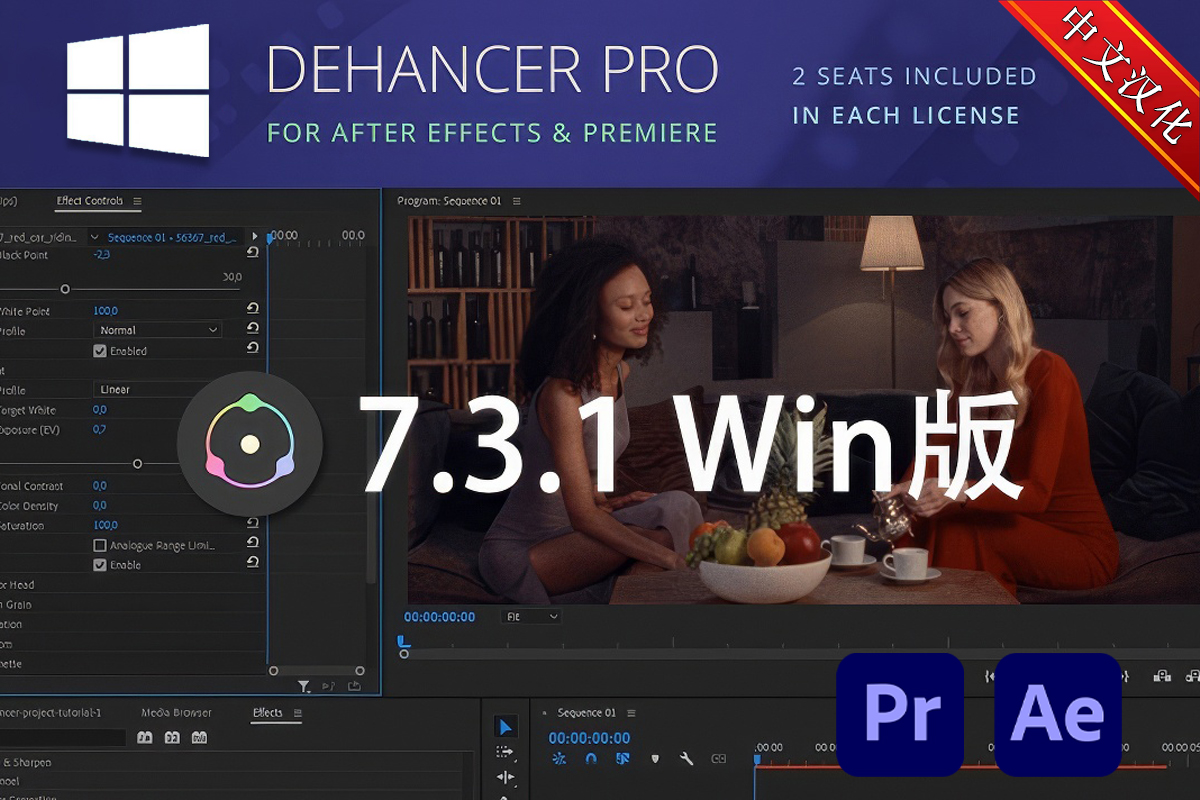Uncheck the Enable checkbox below Analogue Range
1200x800 pixels.
(100, 565)
